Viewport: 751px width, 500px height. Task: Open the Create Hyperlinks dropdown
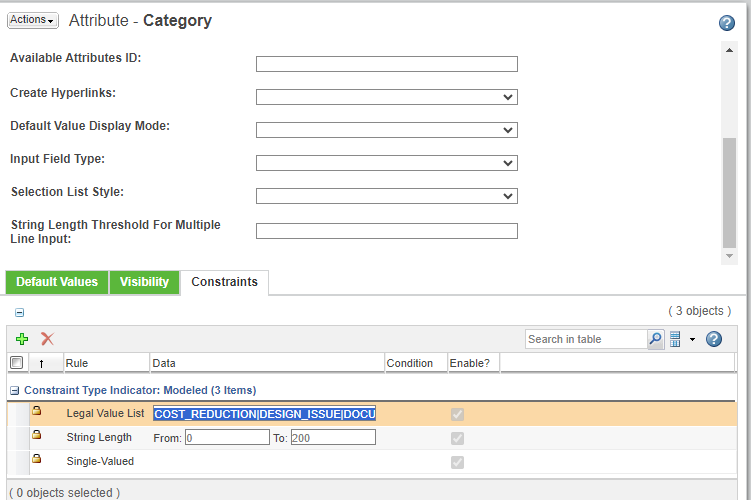tap(386, 97)
